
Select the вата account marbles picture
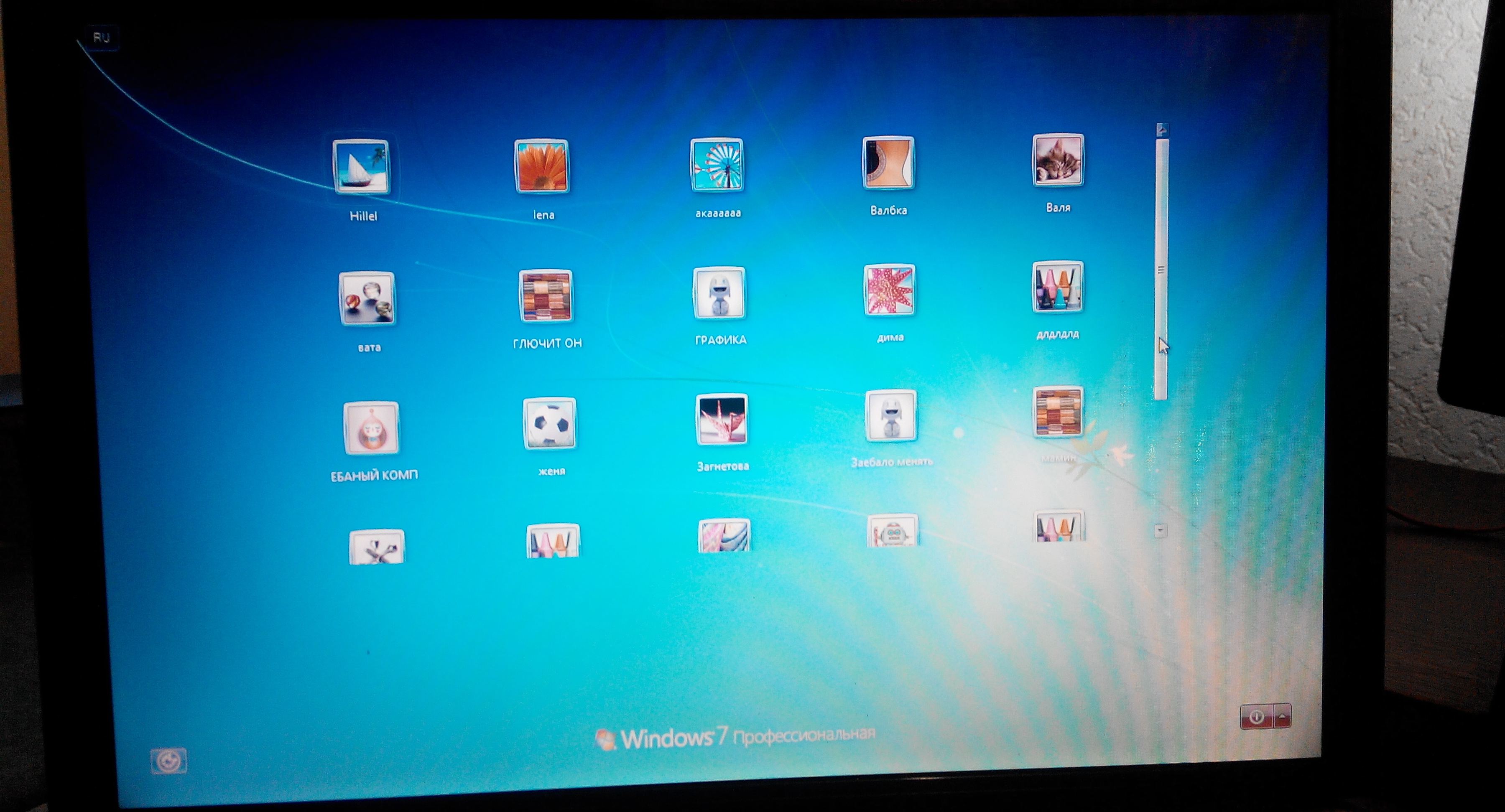367,298
